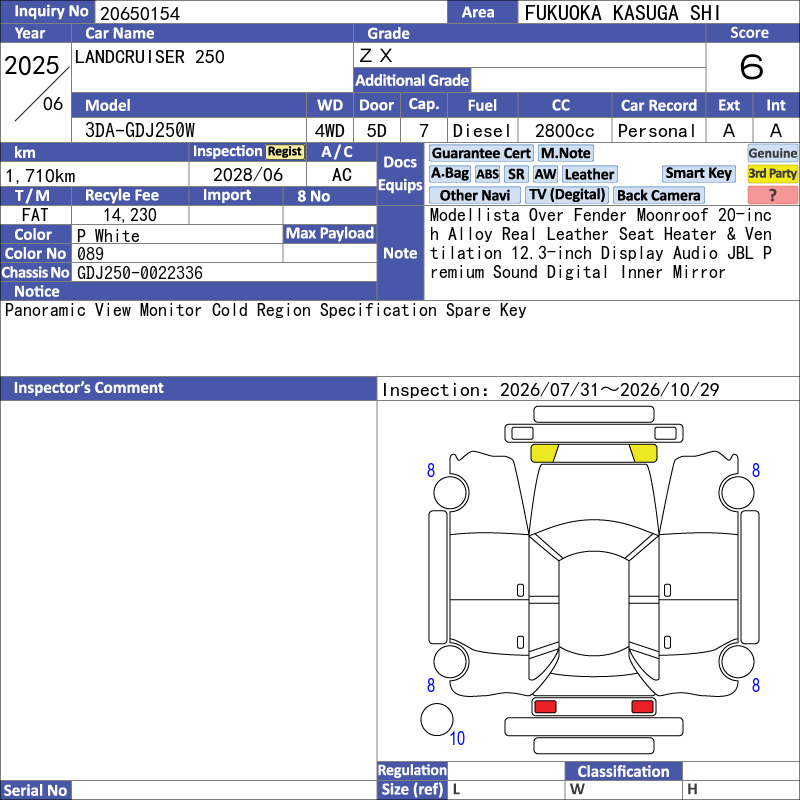This screenshot has width=800, height=800.
Task: Click the inspection date 2028/06
Action: [x=248, y=175]
